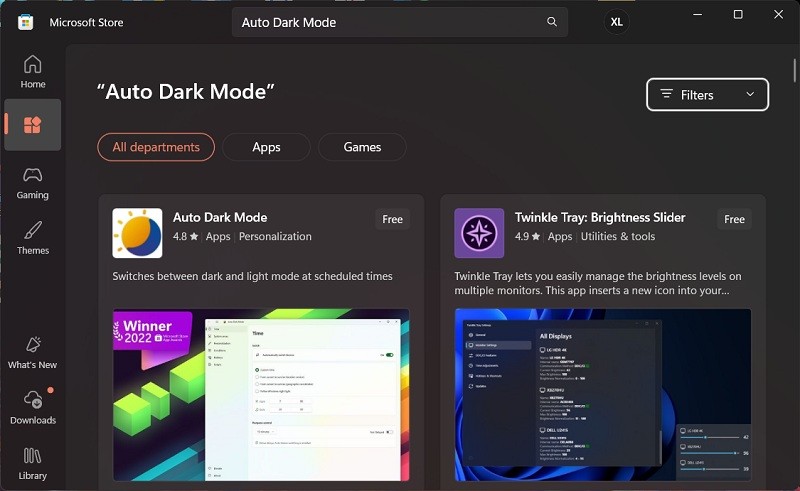Select the Games filter pill

click(362, 147)
